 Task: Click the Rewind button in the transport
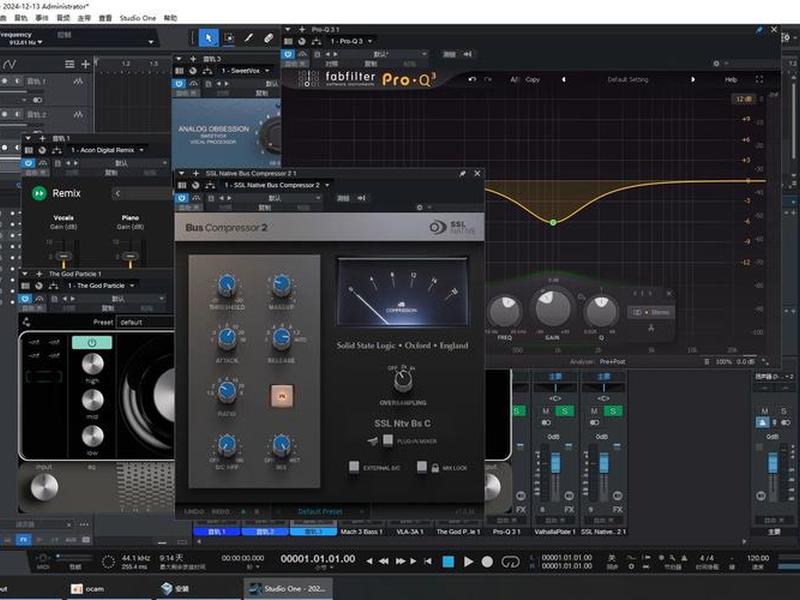coord(384,561)
